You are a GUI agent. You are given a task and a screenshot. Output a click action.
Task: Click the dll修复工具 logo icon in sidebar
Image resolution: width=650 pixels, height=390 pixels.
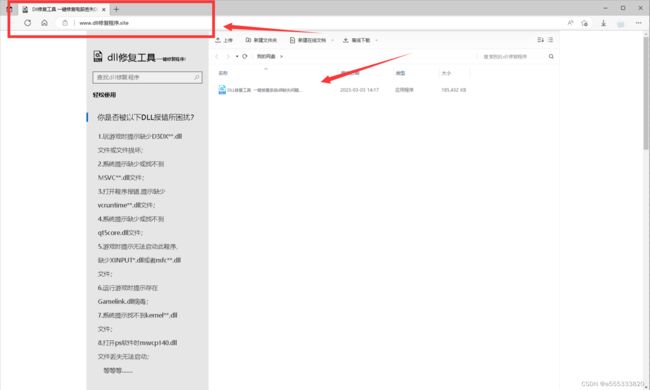(98, 56)
